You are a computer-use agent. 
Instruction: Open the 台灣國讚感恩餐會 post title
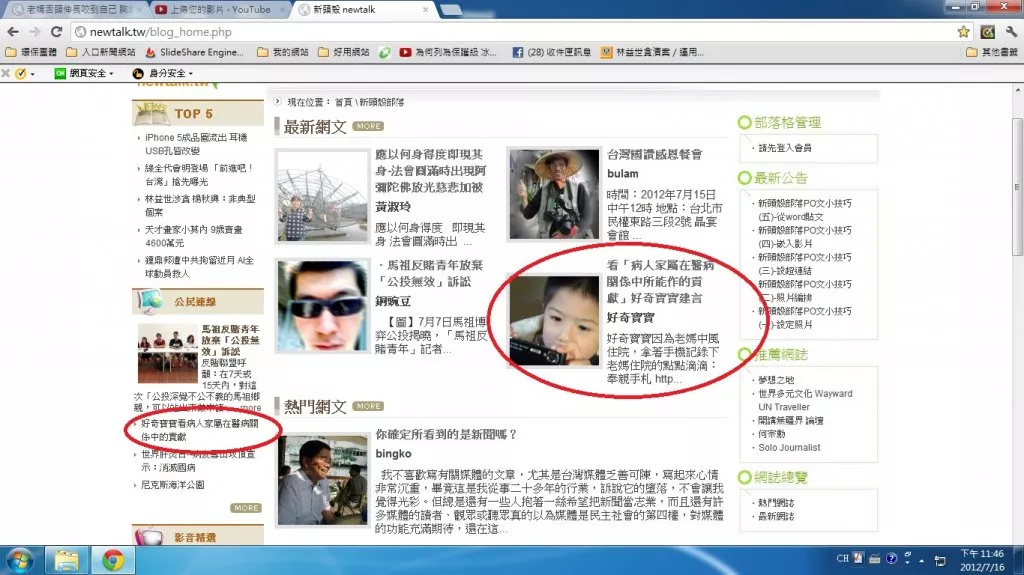[654, 155]
